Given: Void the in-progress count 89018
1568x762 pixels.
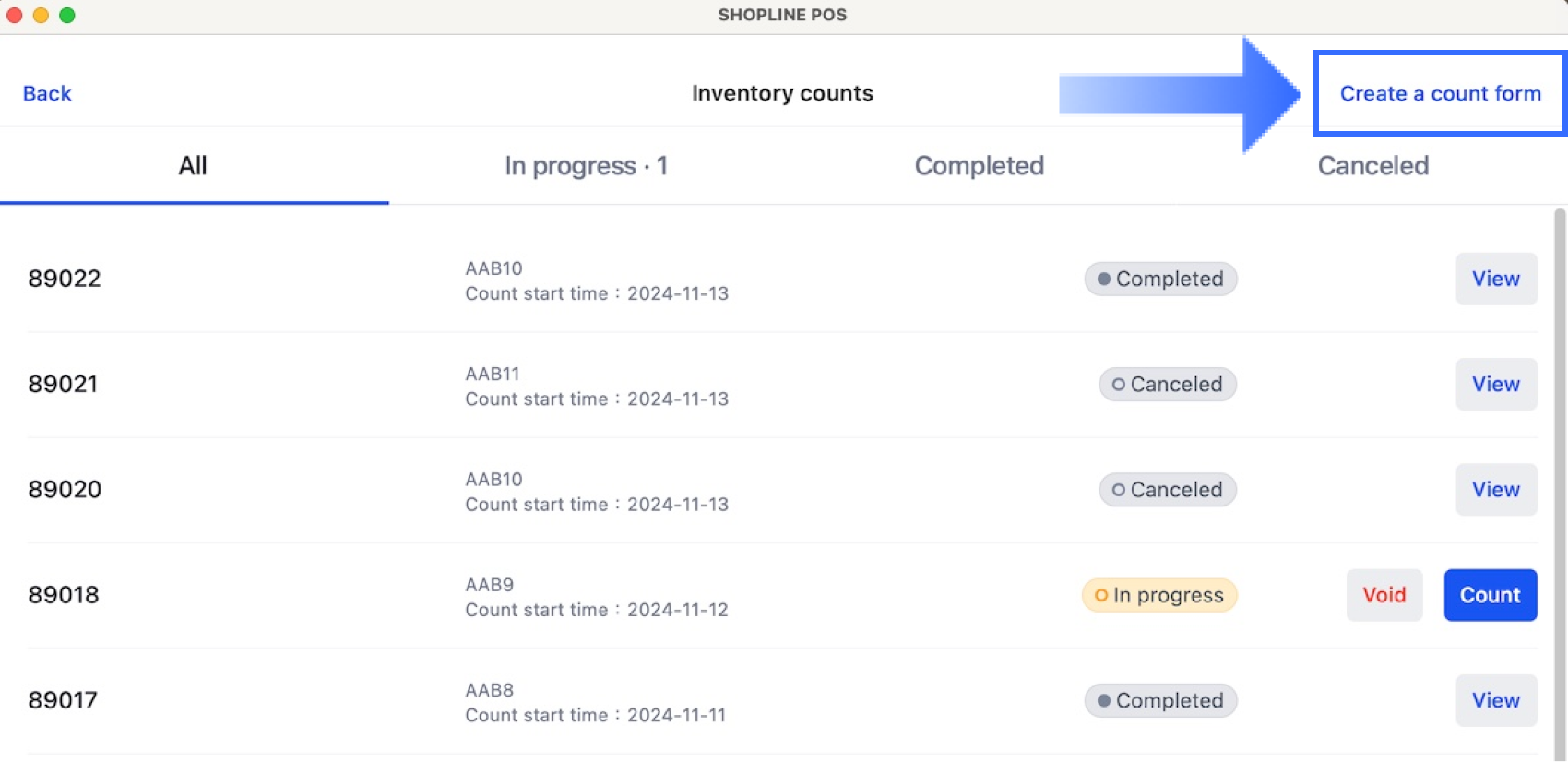Looking at the screenshot, I should coord(1384,595).
